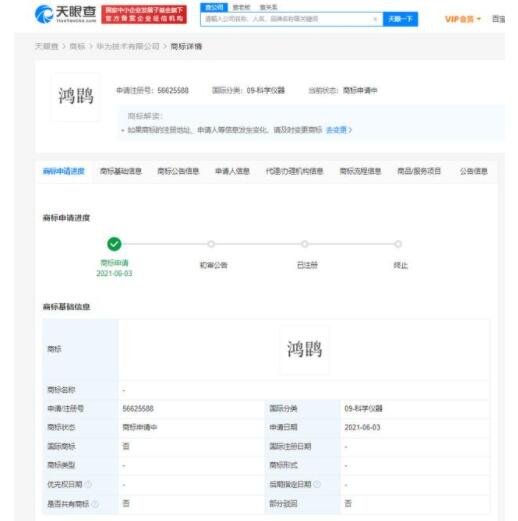This screenshot has width=518, height=521.
Task: Open the 商标公告信息 tab
Action: pyautogui.click(x=178, y=171)
